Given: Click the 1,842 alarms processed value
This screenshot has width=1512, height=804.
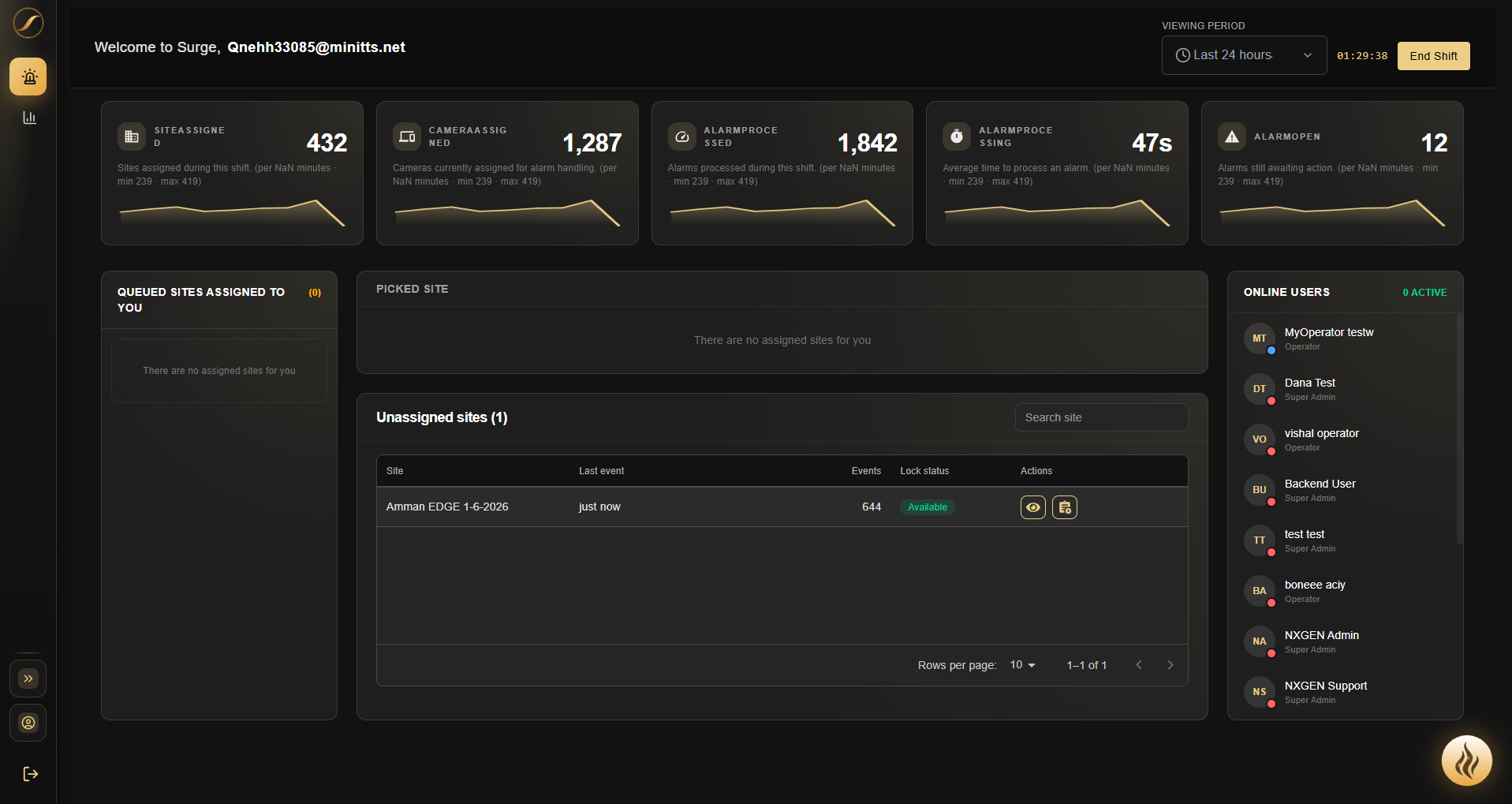Looking at the screenshot, I should (868, 143).
